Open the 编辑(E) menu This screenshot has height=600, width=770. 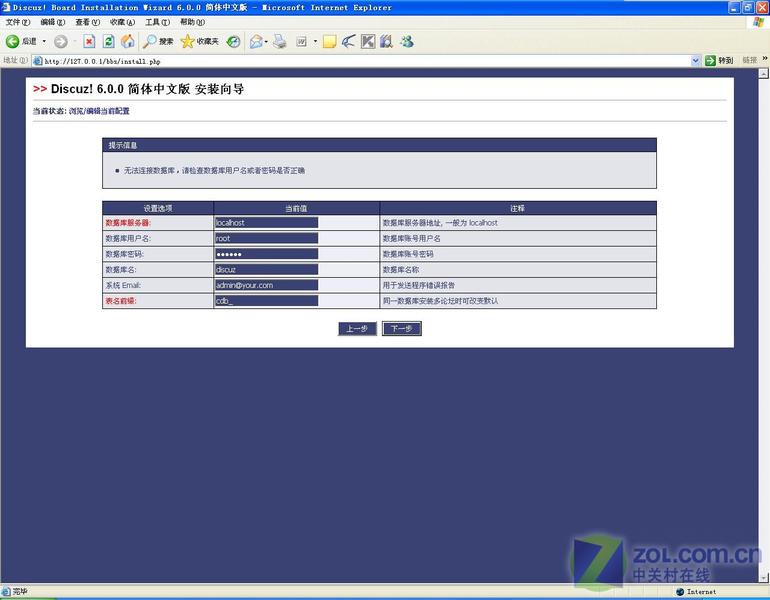click(x=53, y=22)
